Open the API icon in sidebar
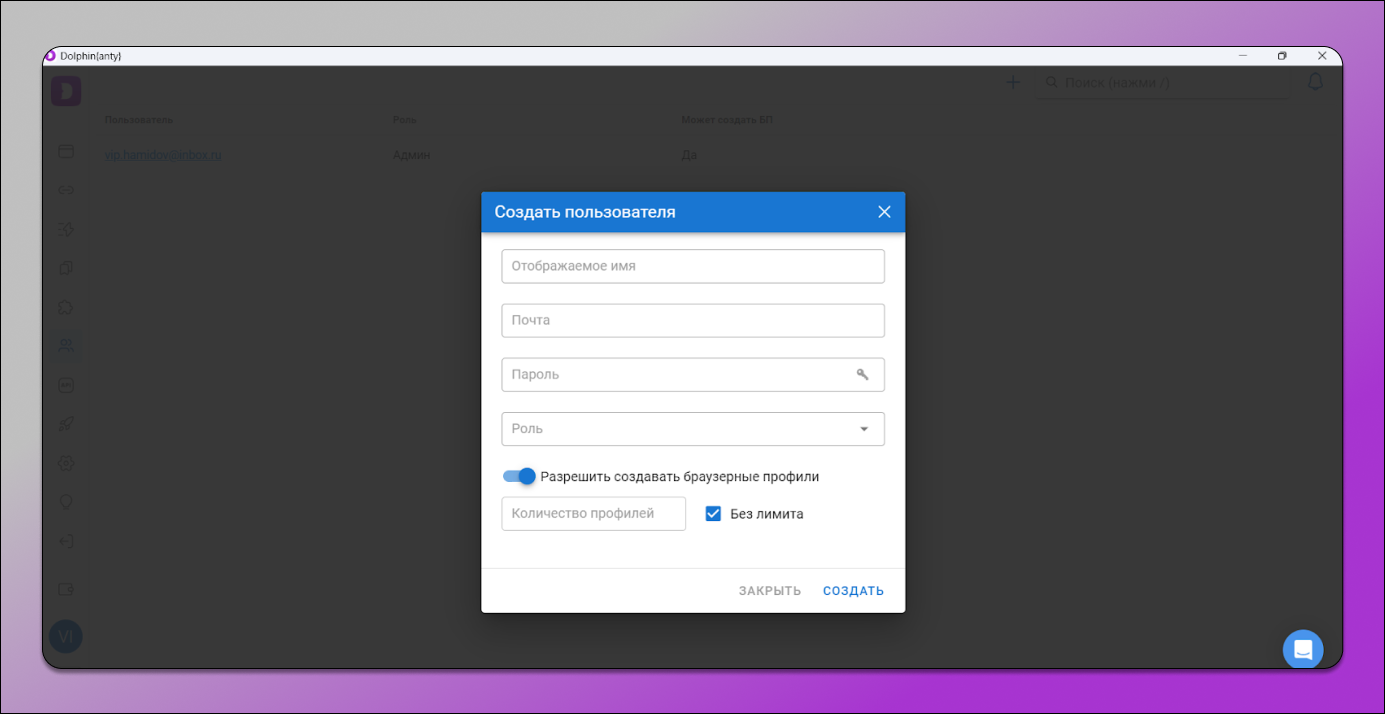This screenshot has width=1385, height=714. [x=66, y=385]
